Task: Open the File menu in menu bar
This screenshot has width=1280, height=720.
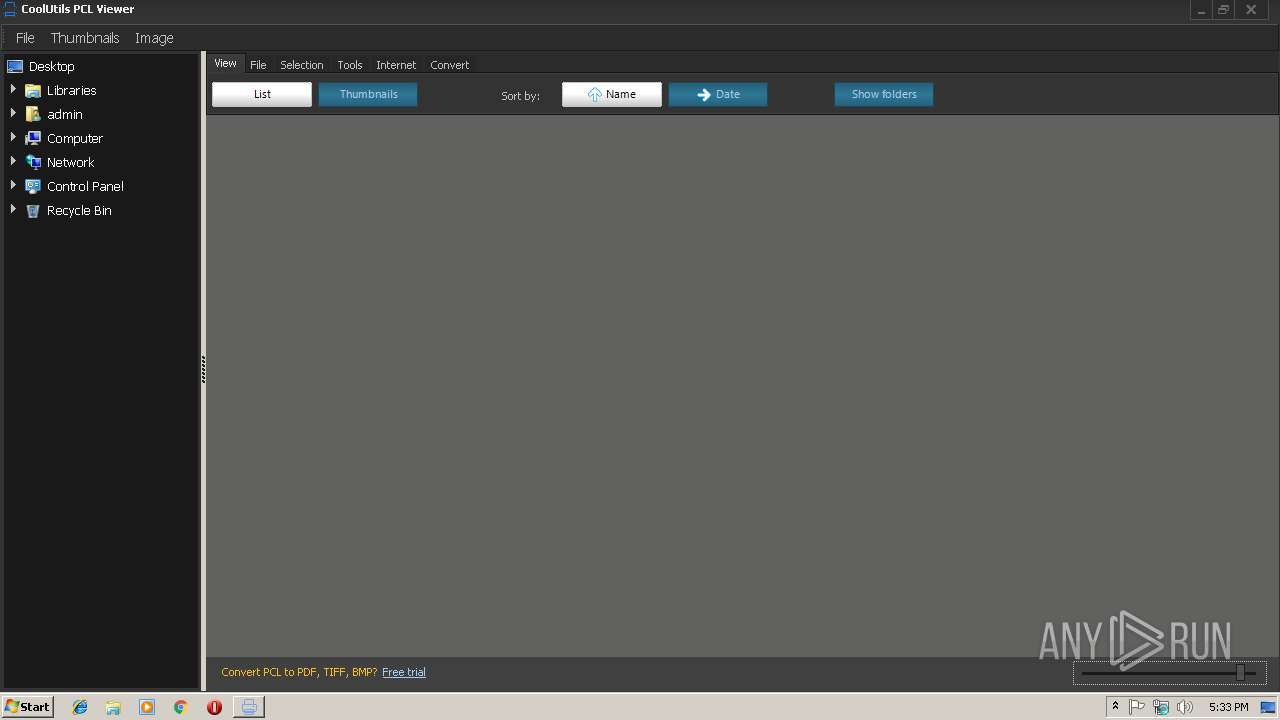Action: (25, 38)
